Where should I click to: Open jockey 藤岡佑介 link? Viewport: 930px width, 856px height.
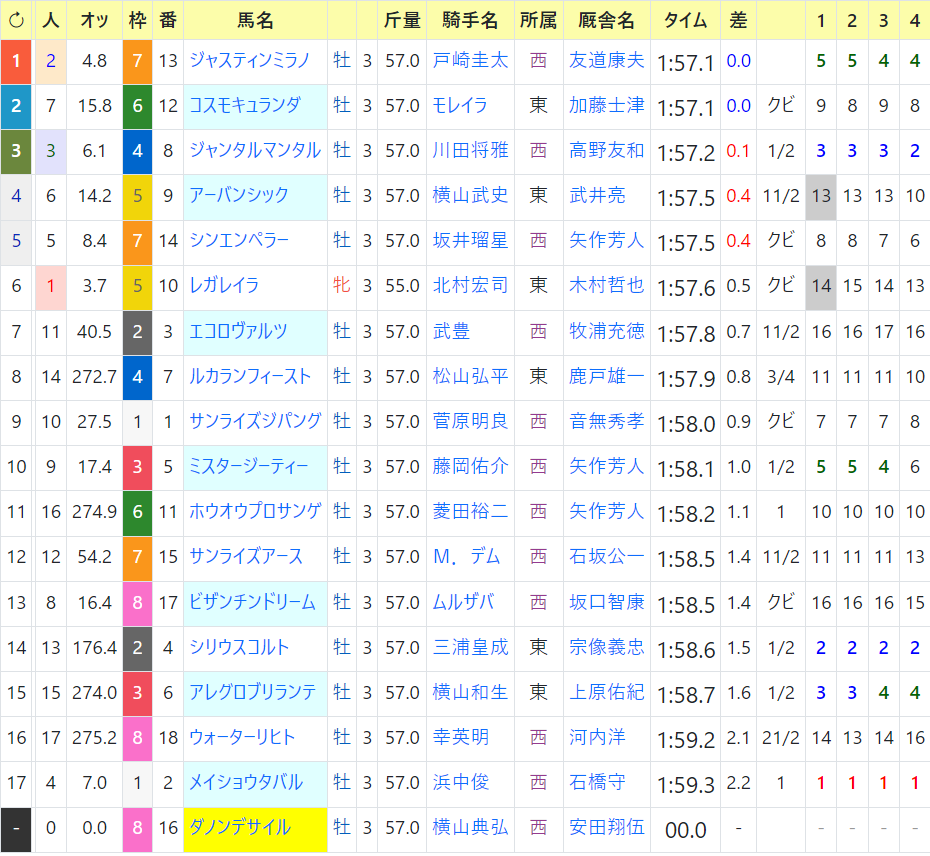[470, 467]
